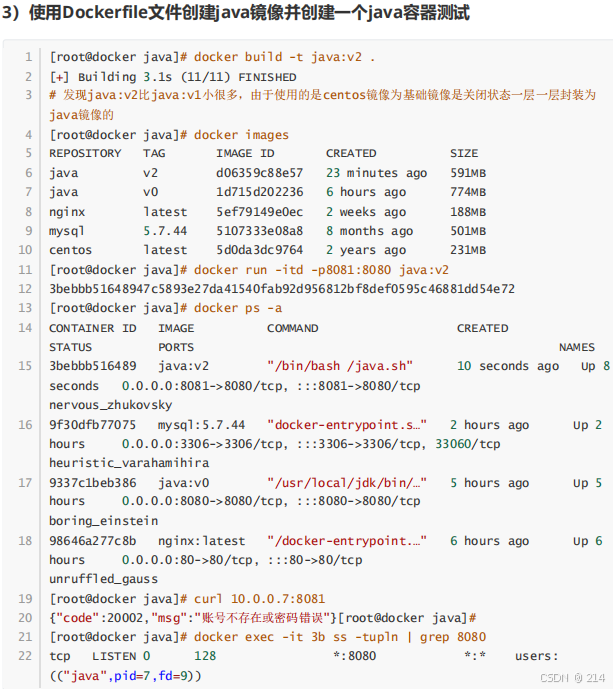Click the long container hash starting 3bebbb51648947
This screenshot has height=689, width=613.
pos(282,289)
